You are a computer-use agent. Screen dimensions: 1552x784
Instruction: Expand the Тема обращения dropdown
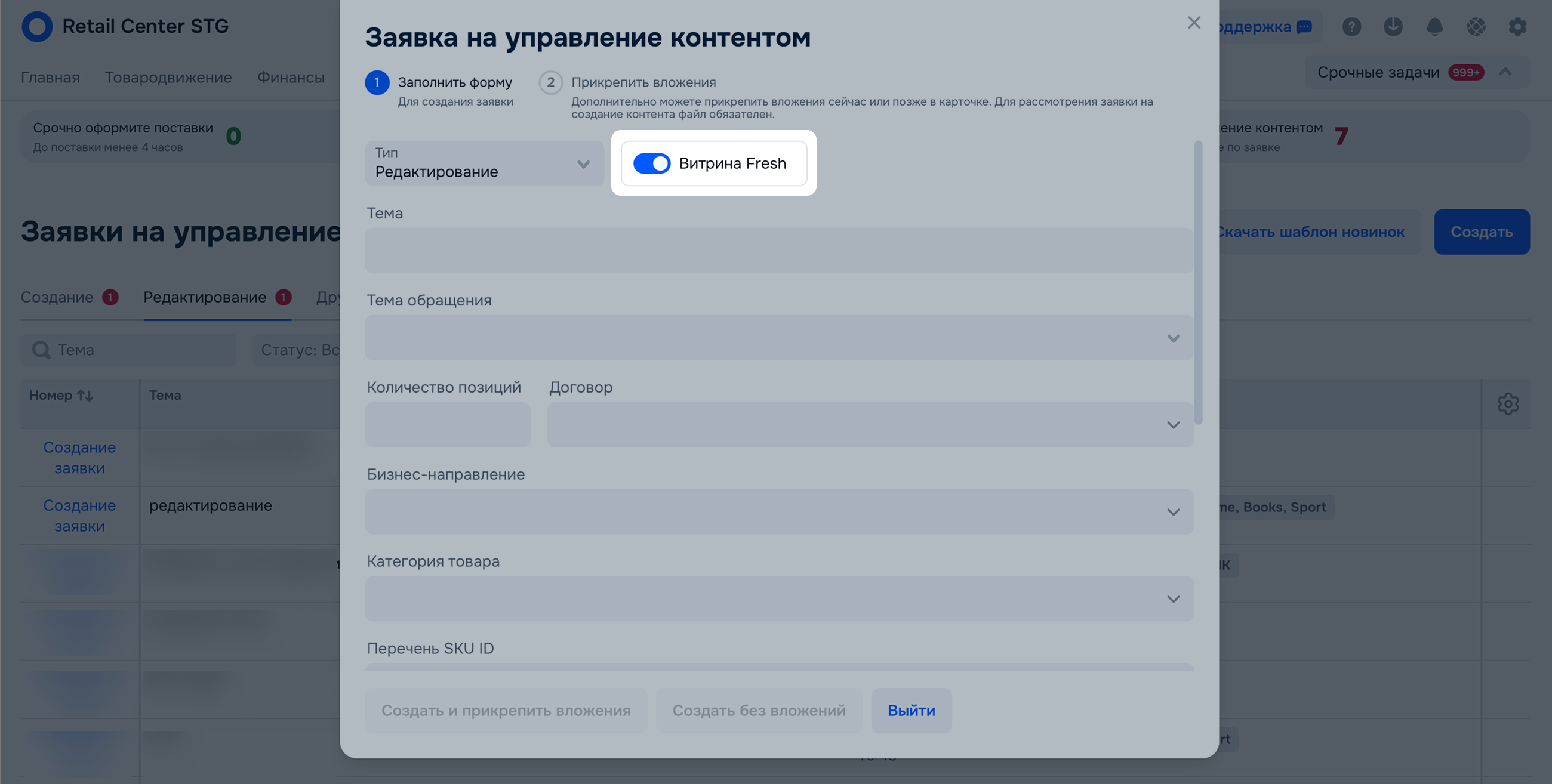pos(778,338)
